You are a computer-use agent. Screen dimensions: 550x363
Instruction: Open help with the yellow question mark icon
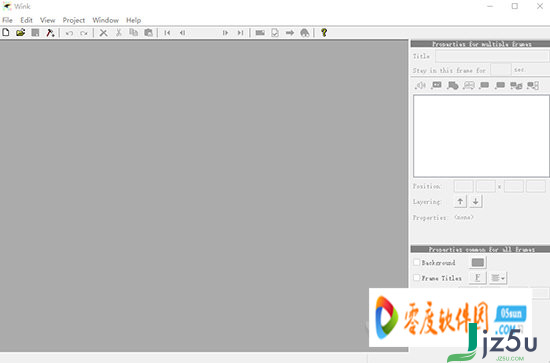click(x=324, y=33)
